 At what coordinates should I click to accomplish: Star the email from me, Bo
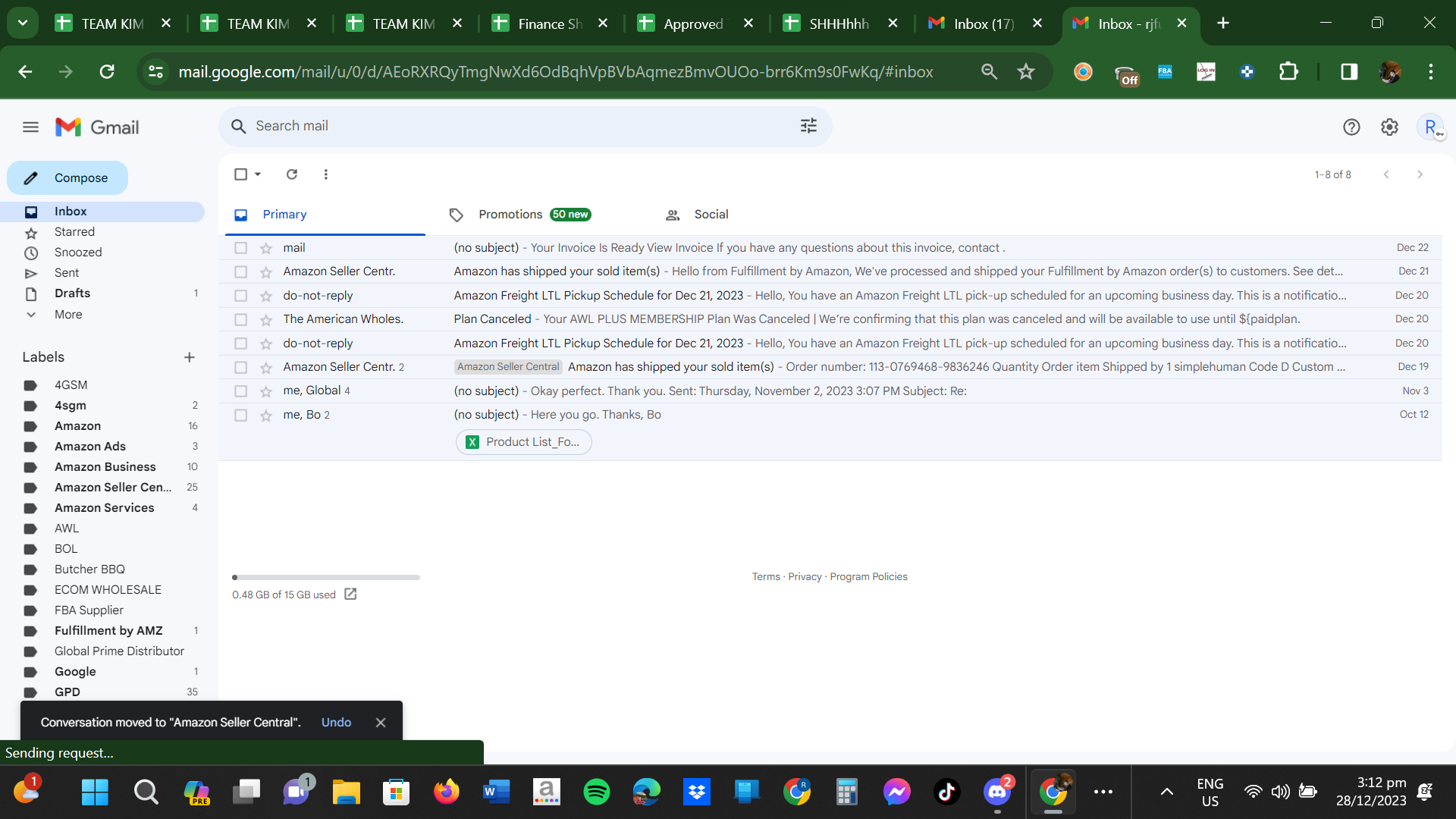[x=266, y=416]
